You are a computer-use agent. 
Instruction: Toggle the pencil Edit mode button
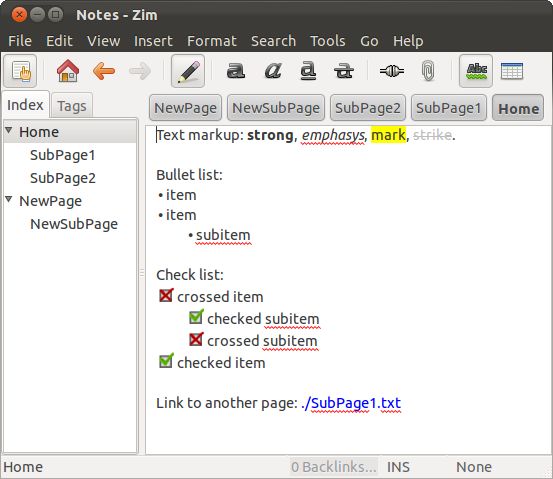click(188, 71)
